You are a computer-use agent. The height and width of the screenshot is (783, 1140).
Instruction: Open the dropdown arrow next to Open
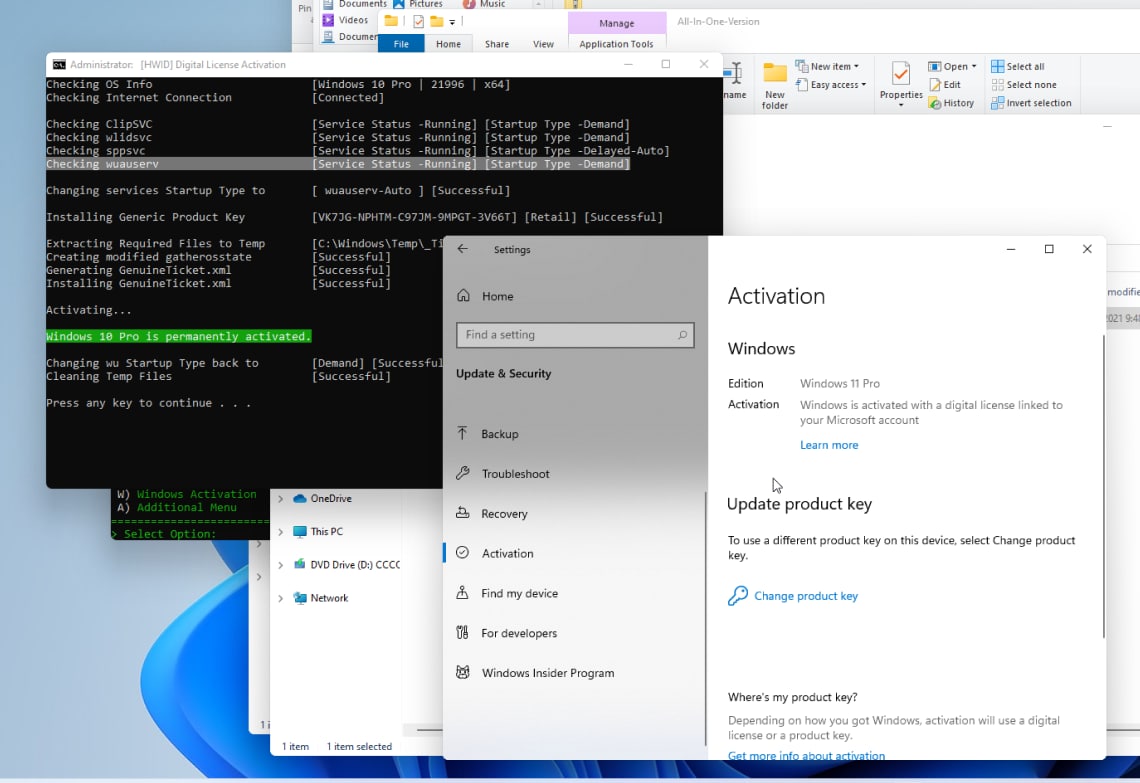tap(974, 66)
